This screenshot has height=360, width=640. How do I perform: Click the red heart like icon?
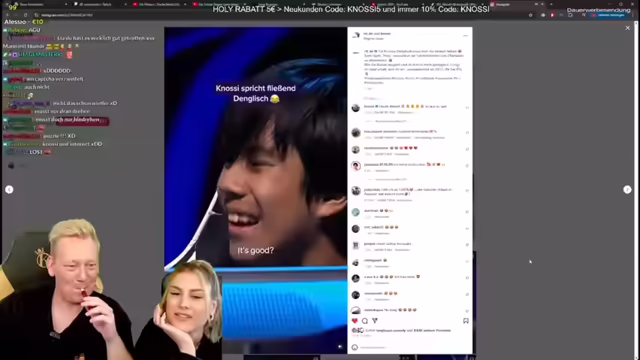(355, 321)
